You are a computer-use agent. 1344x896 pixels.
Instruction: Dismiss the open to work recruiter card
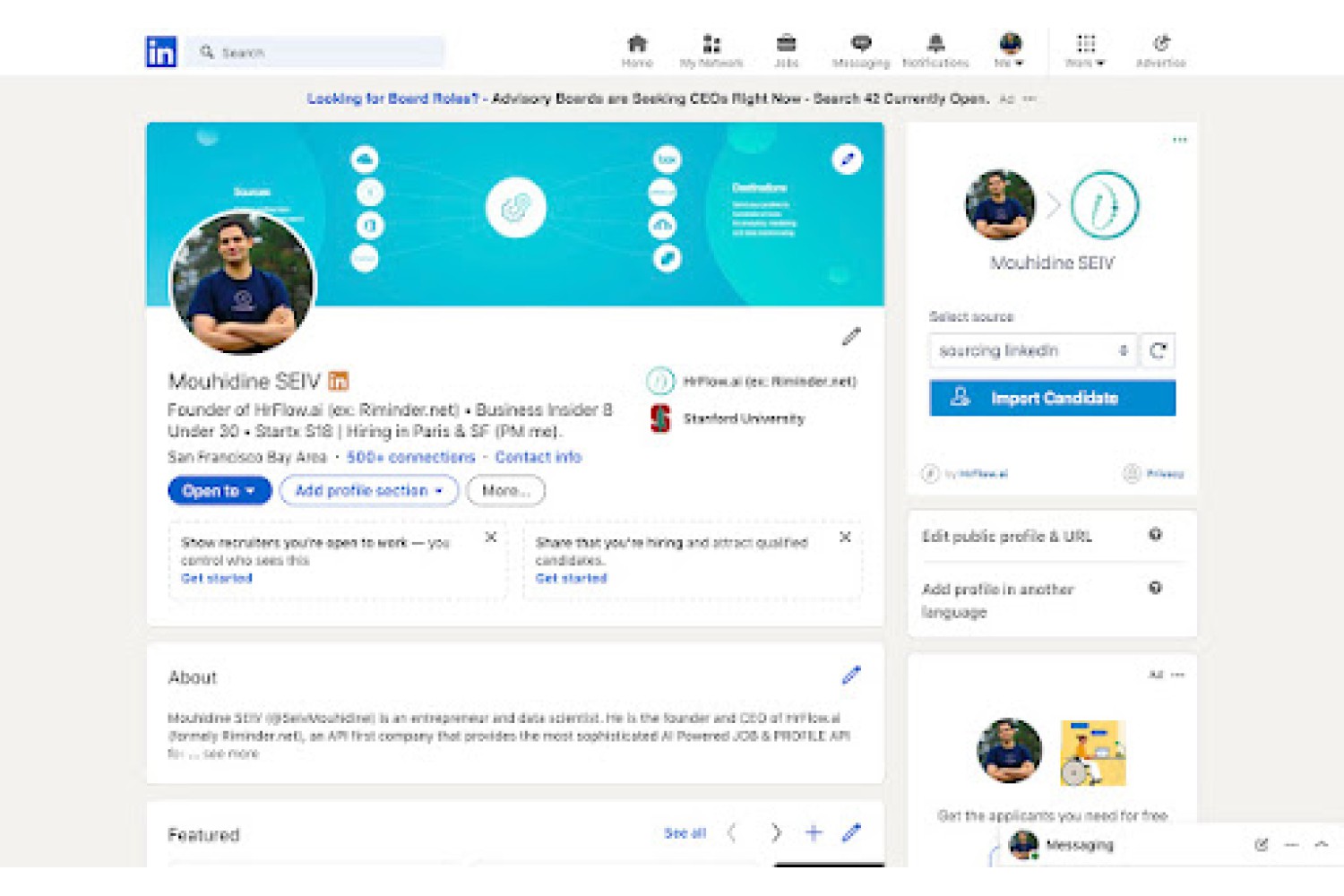491,537
